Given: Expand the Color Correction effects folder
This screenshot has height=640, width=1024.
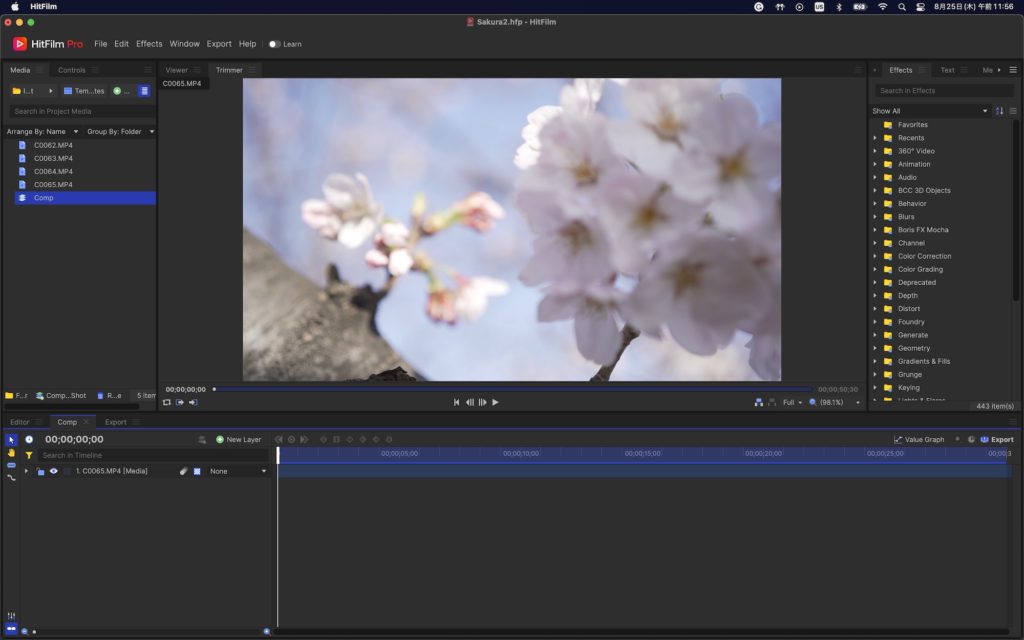Looking at the screenshot, I should coord(875,256).
